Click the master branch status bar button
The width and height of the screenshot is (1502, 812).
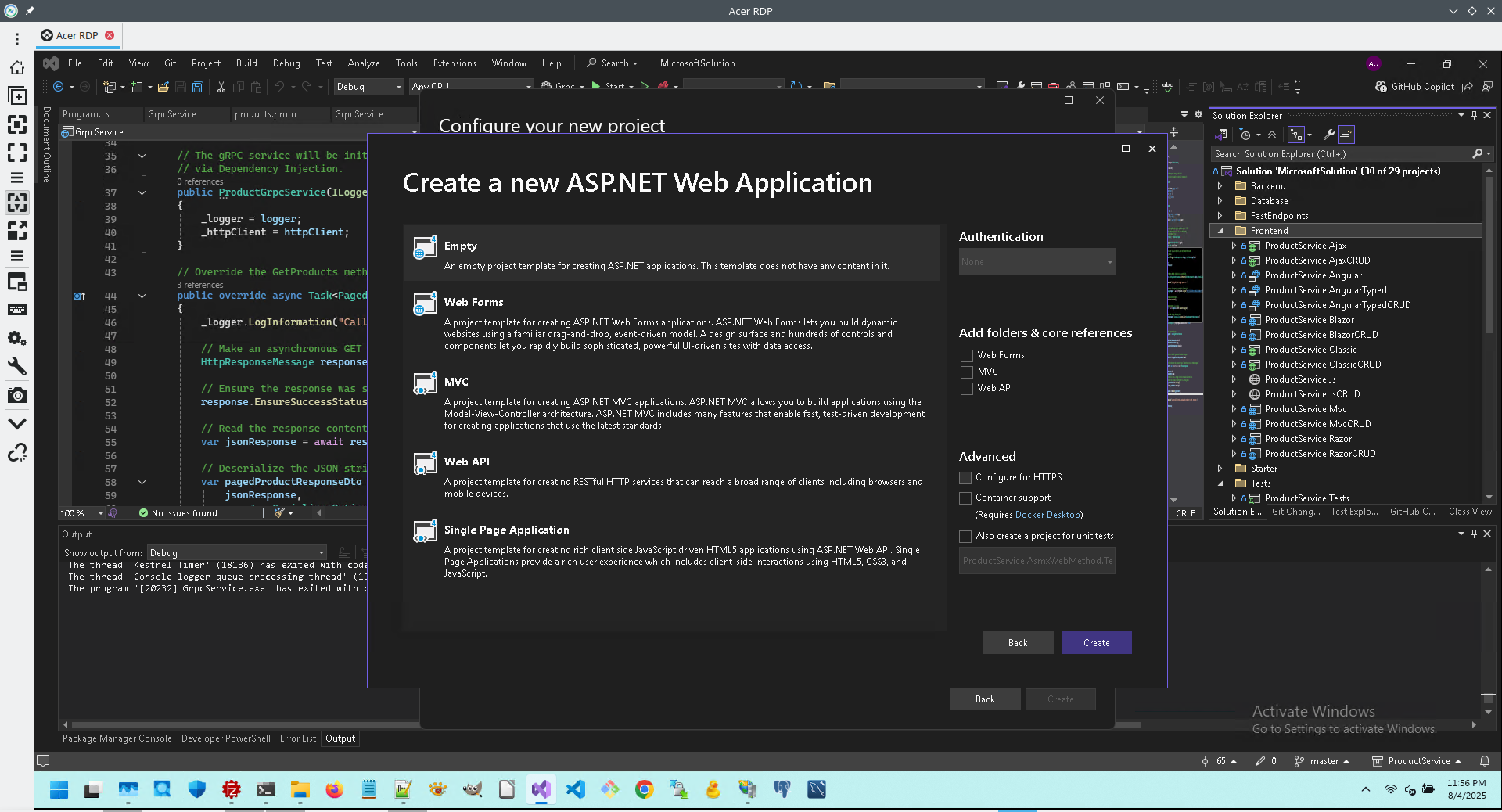[1322, 761]
